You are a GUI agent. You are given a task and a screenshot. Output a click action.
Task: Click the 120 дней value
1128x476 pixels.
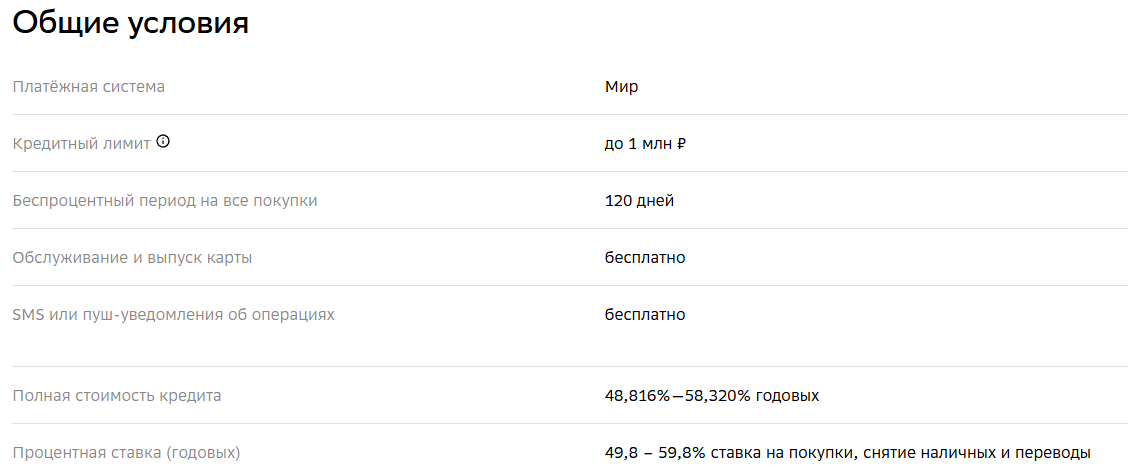639,201
